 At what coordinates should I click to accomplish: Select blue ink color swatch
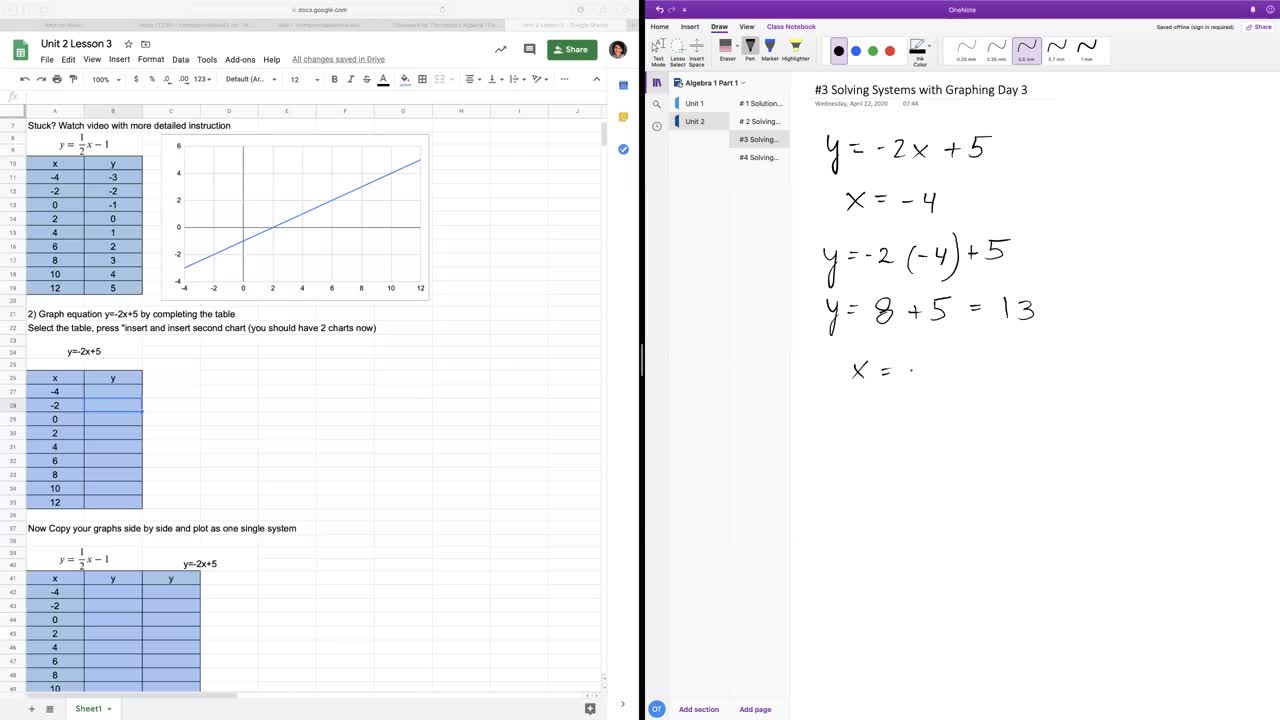click(856, 51)
